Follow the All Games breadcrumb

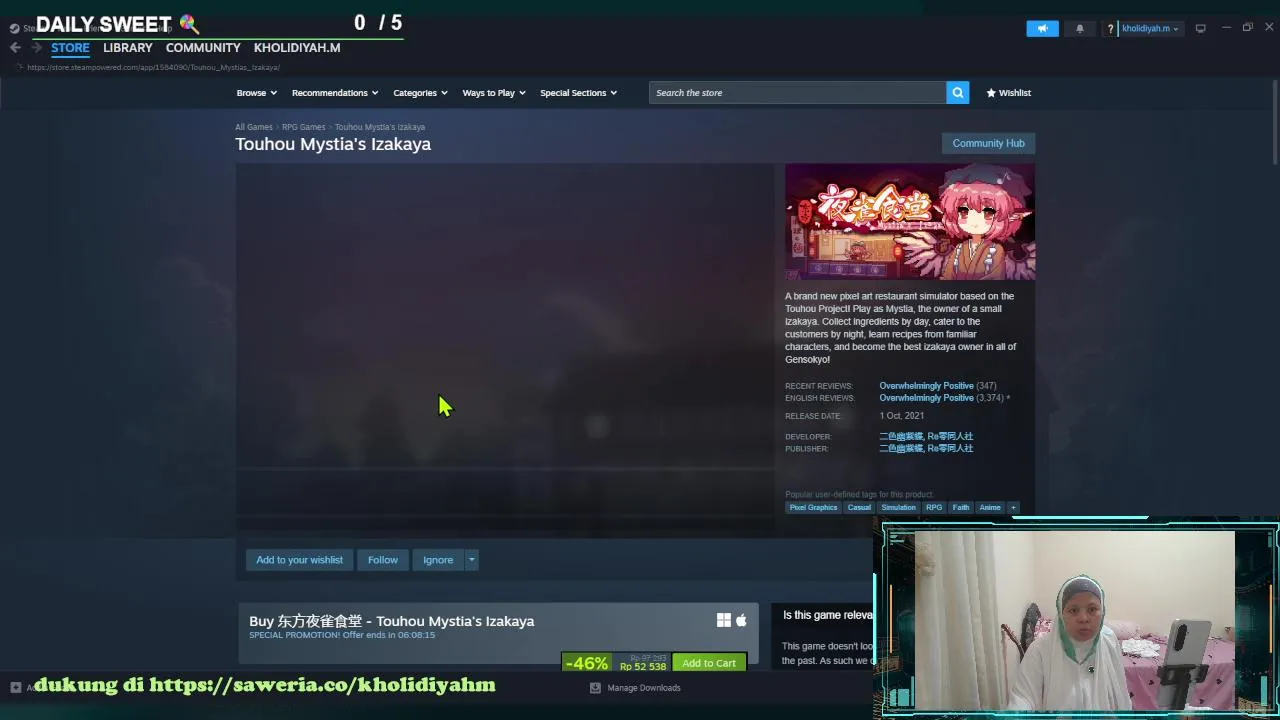254,127
